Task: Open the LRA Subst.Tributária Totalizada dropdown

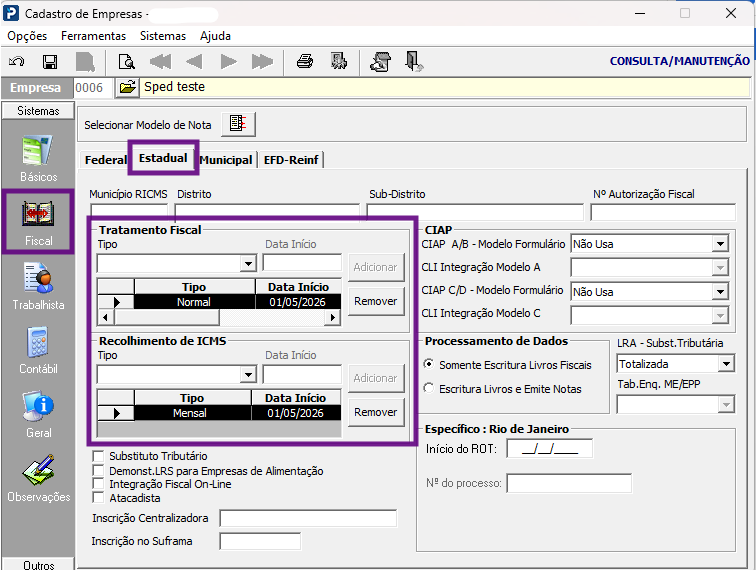Action: pos(726,364)
